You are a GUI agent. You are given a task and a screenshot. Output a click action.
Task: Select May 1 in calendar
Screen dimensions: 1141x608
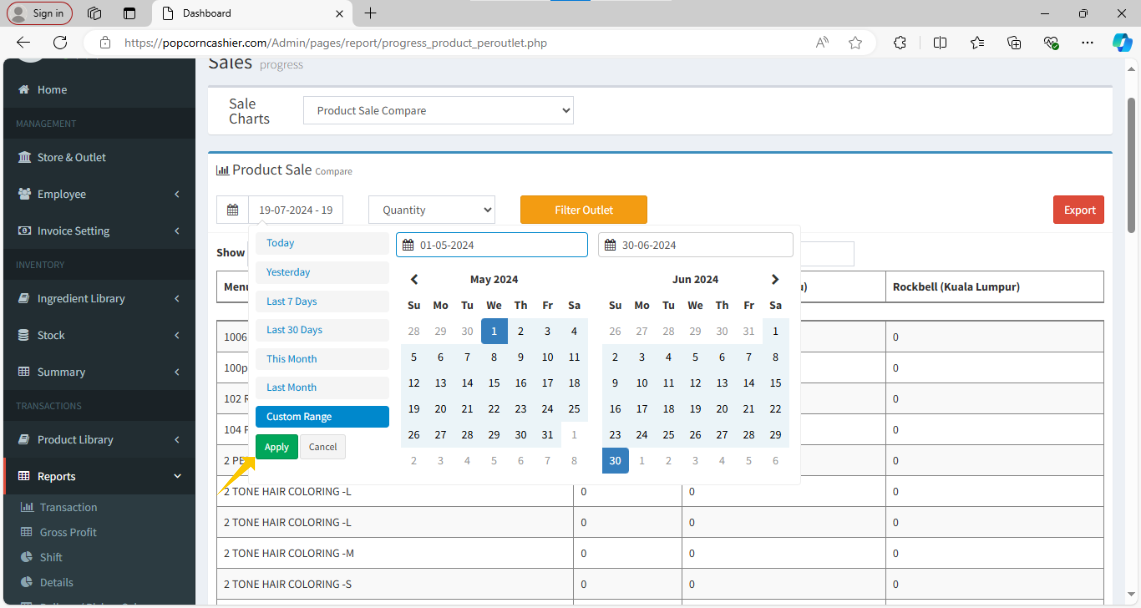tap(494, 331)
